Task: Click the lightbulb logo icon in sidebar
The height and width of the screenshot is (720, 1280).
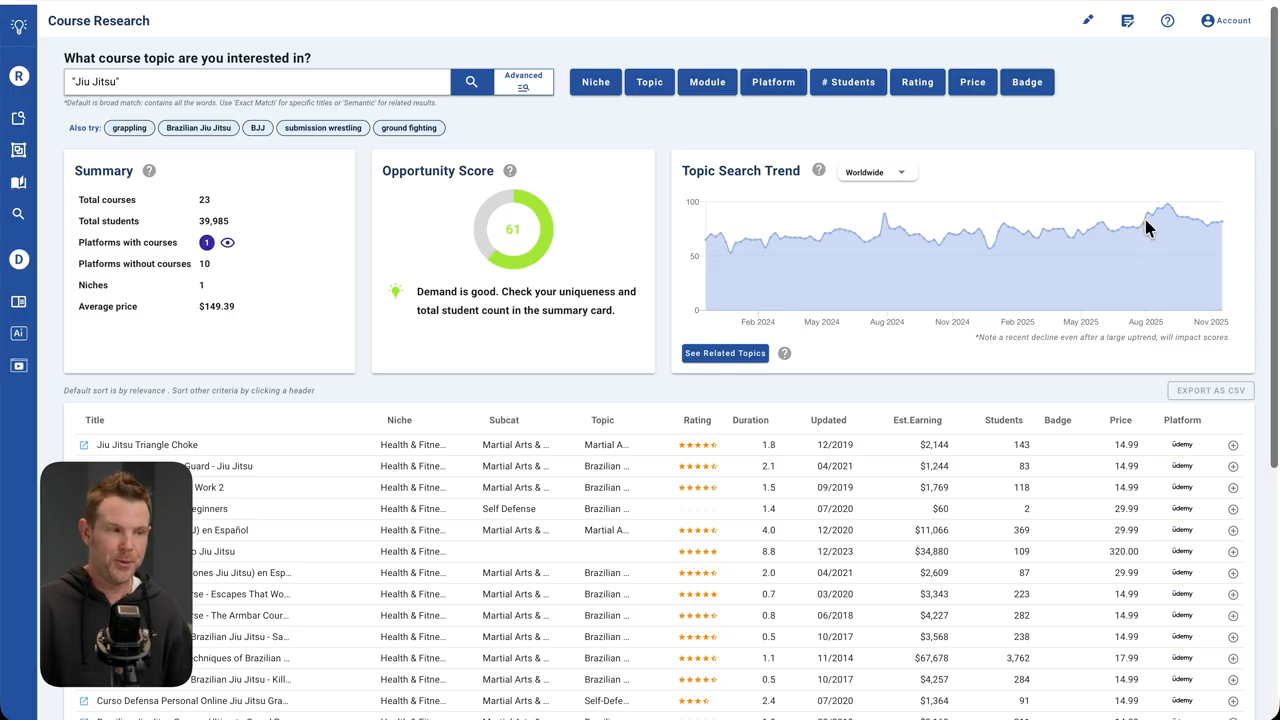Action: click(x=18, y=27)
